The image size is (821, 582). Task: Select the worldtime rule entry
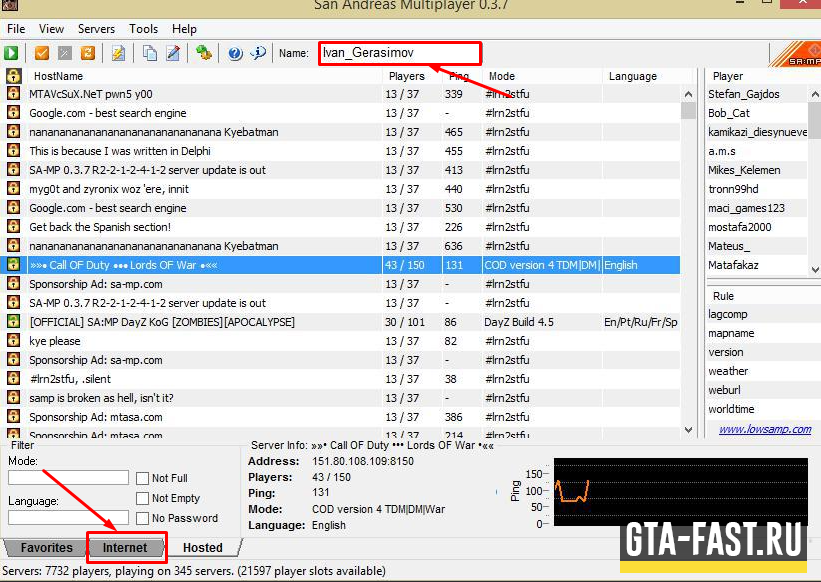(x=731, y=409)
